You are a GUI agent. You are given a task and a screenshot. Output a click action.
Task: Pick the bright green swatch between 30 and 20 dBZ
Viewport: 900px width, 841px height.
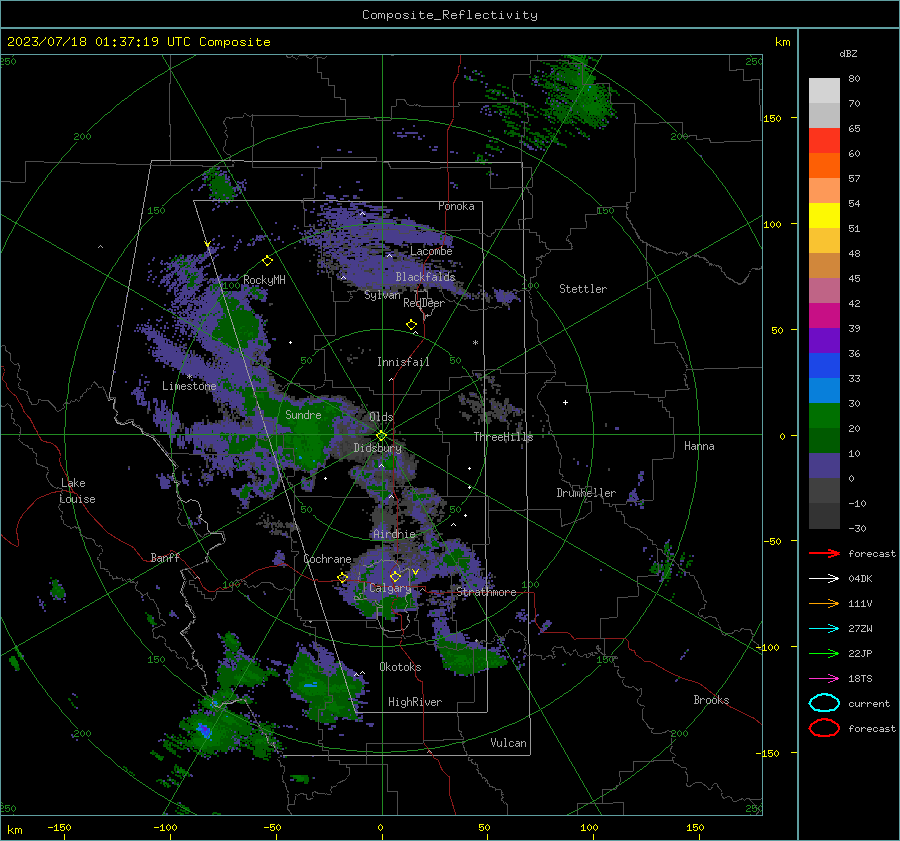tap(824, 416)
